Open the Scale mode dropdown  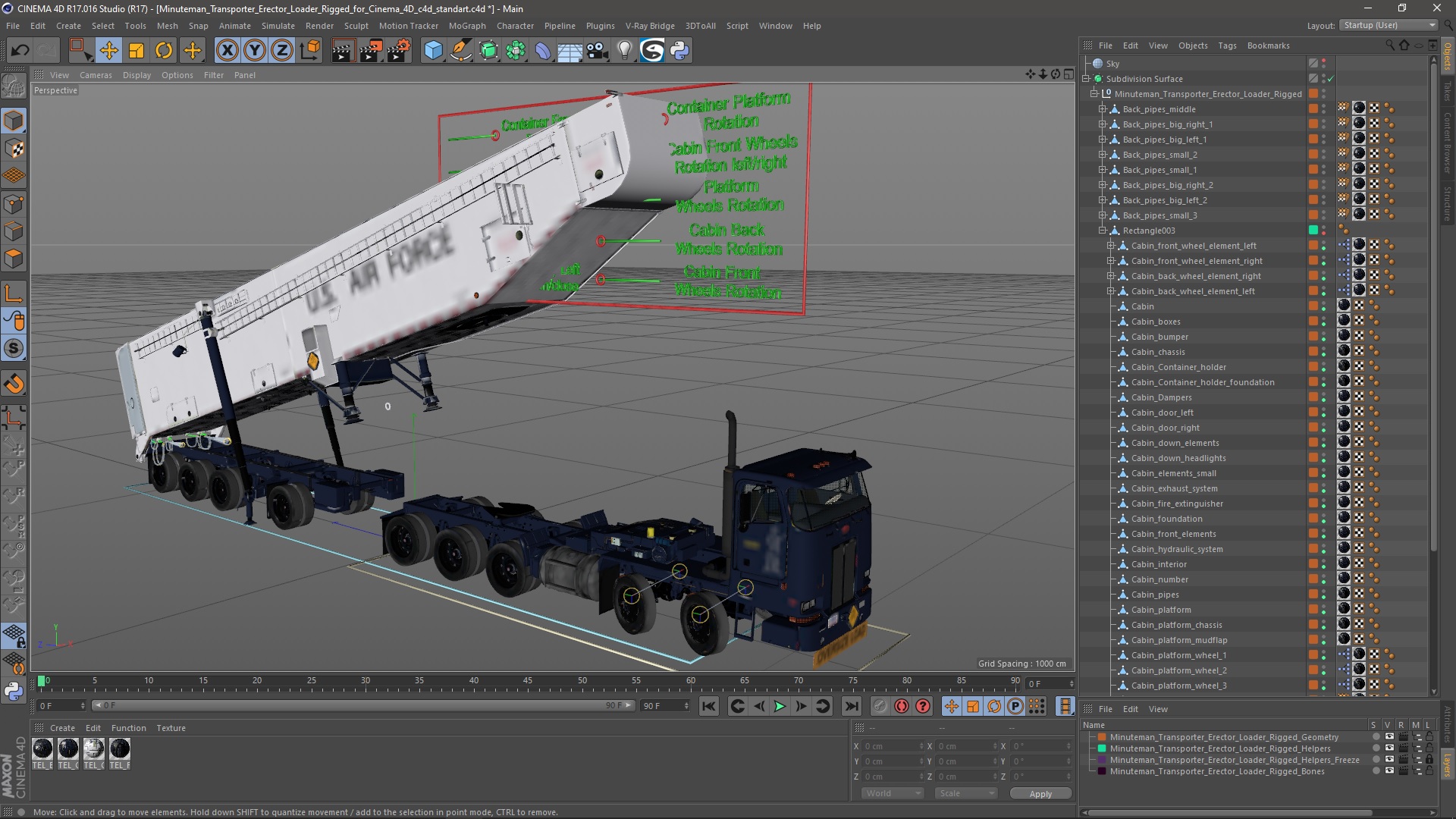[x=965, y=793]
